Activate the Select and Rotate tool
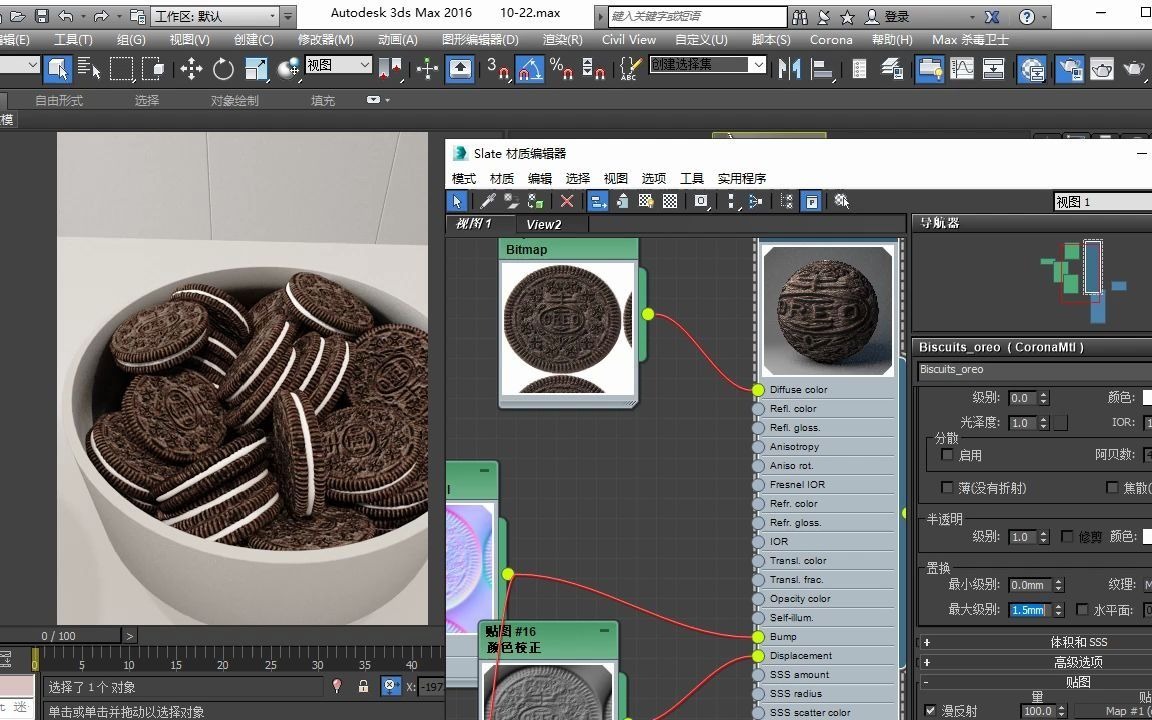Viewport: 1152px width, 720px height. pos(223,68)
